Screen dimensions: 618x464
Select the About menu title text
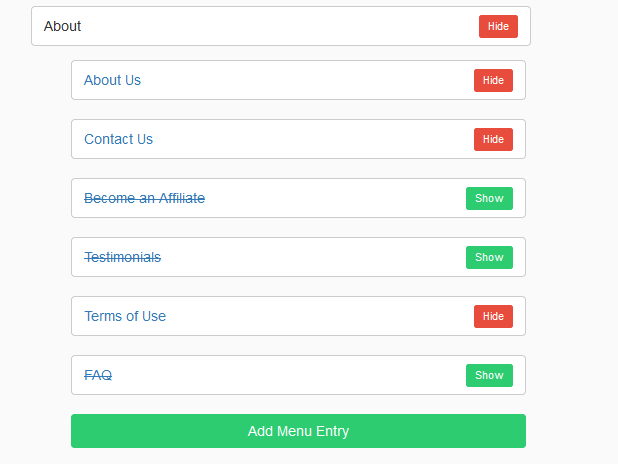click(x=62, y=26)
